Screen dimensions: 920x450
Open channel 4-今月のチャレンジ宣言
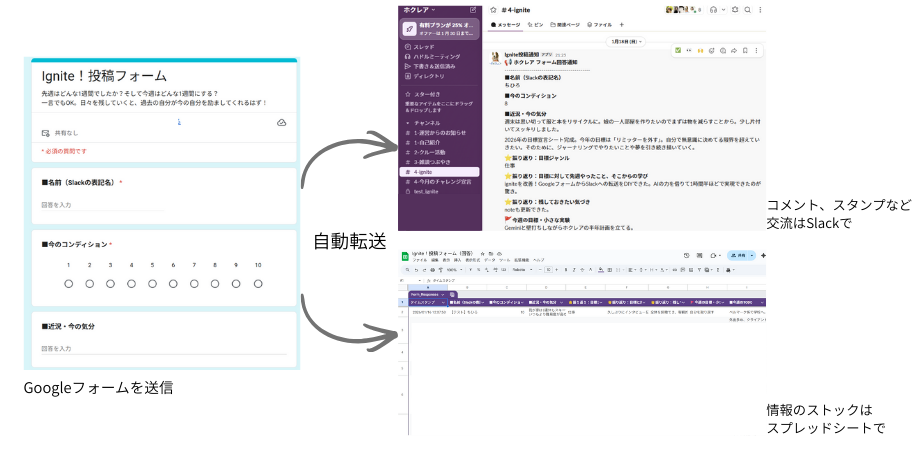pyautogui.click(x=439, y=182)
